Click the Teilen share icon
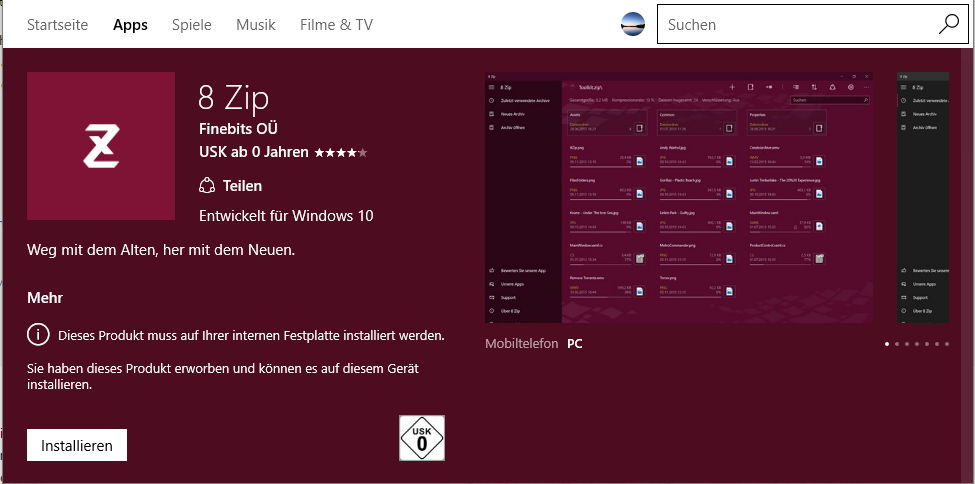The image size is (975, 484). point(206,185)
